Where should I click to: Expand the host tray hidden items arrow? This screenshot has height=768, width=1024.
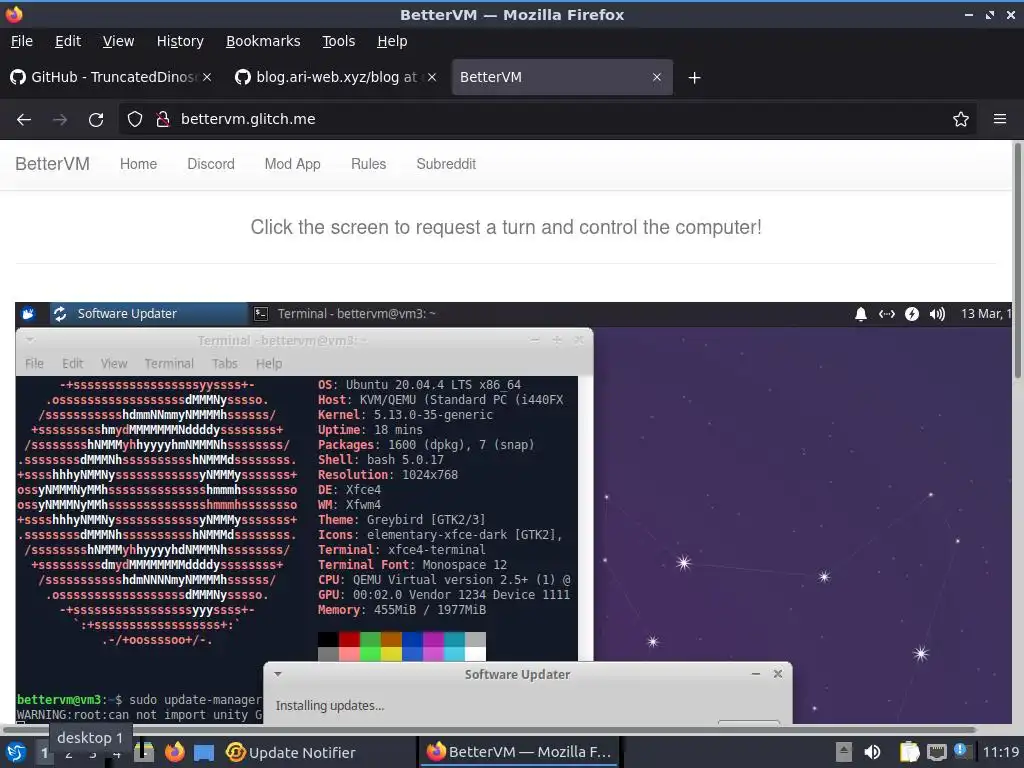844,752
